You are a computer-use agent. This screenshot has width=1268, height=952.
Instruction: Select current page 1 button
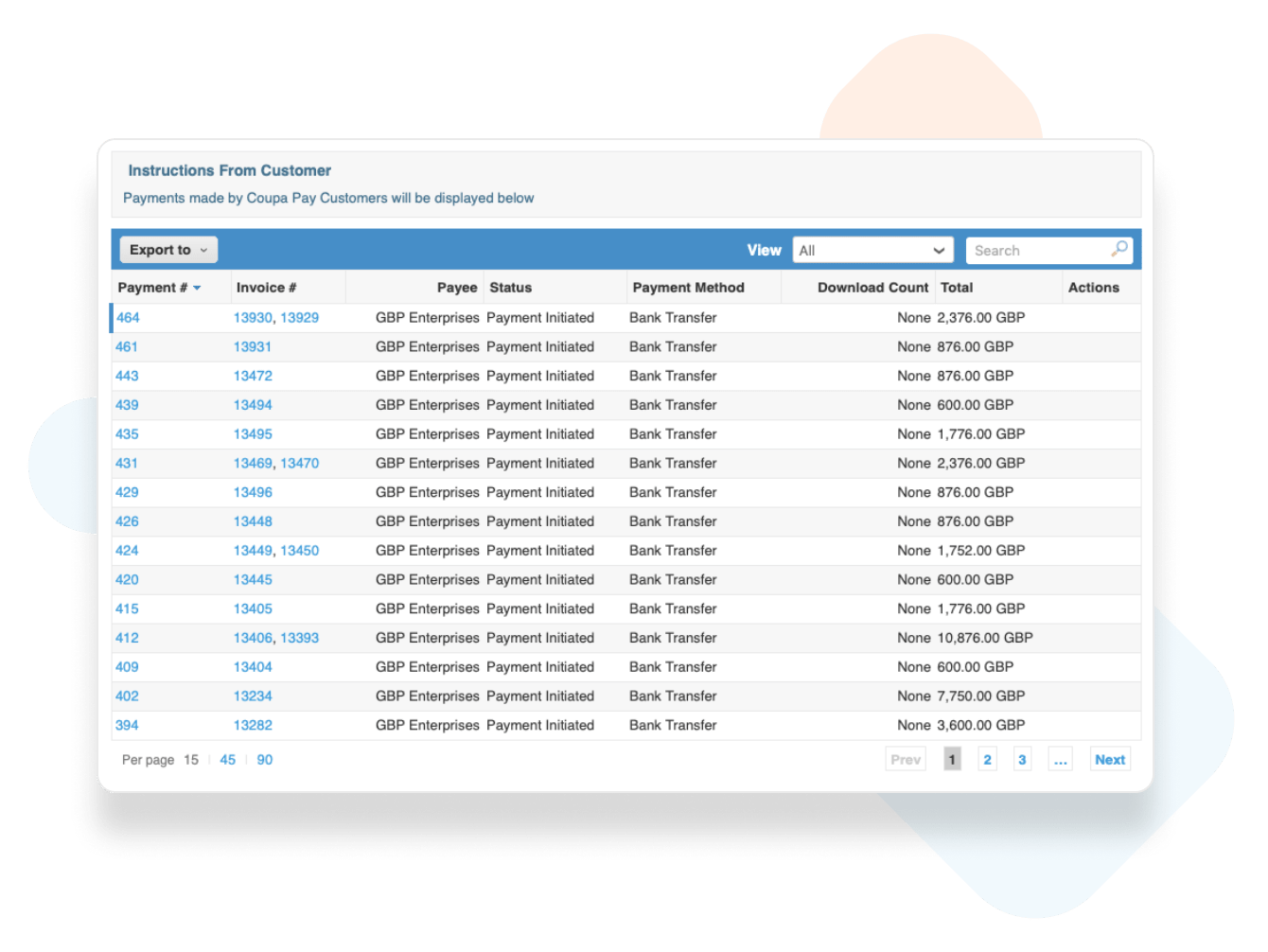(x=952, y=760)
